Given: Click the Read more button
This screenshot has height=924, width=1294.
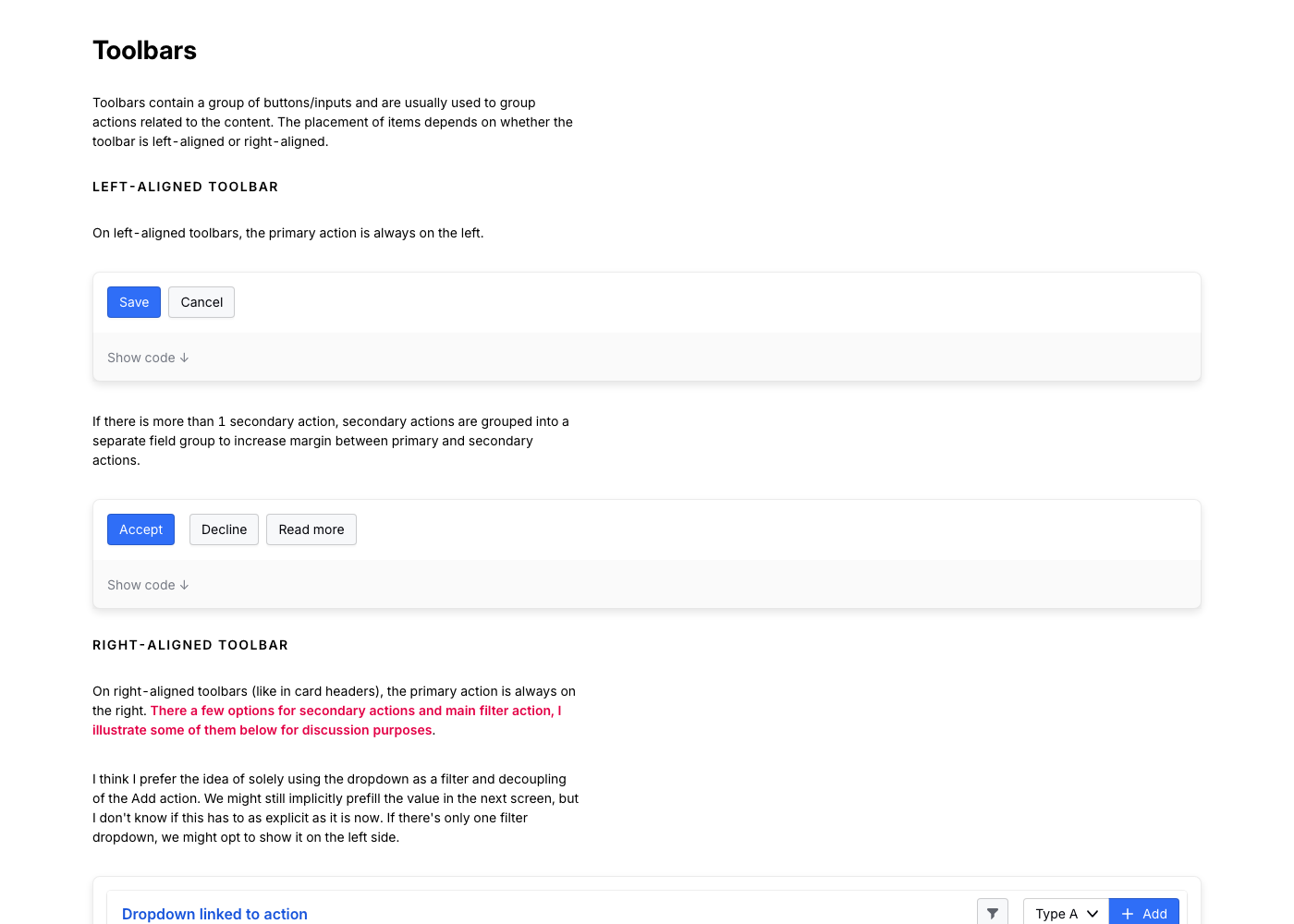Looking at the screenshot, I should coord(311,529).
